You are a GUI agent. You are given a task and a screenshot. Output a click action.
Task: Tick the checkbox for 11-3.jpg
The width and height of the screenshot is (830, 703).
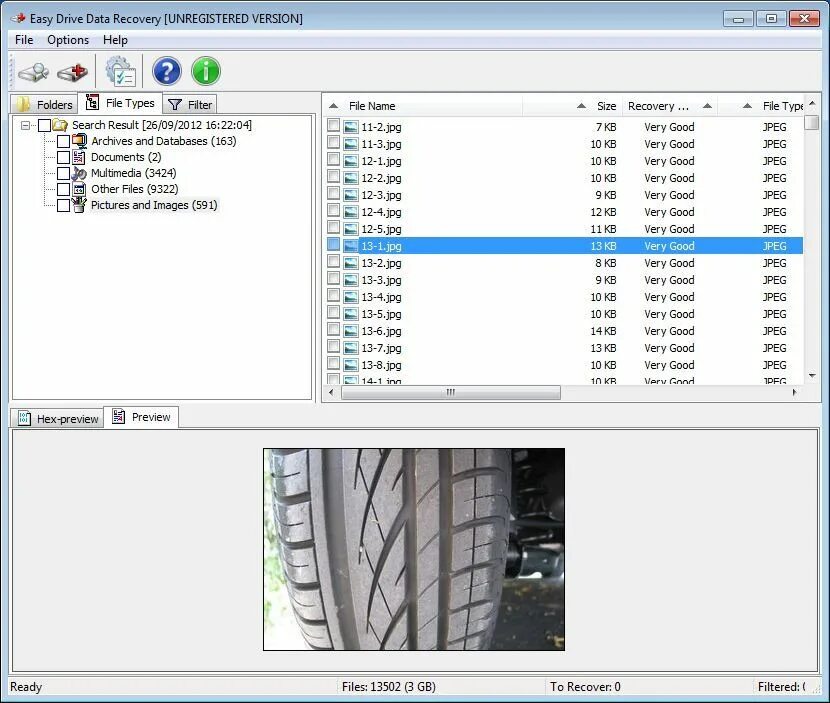coord(333,142)
